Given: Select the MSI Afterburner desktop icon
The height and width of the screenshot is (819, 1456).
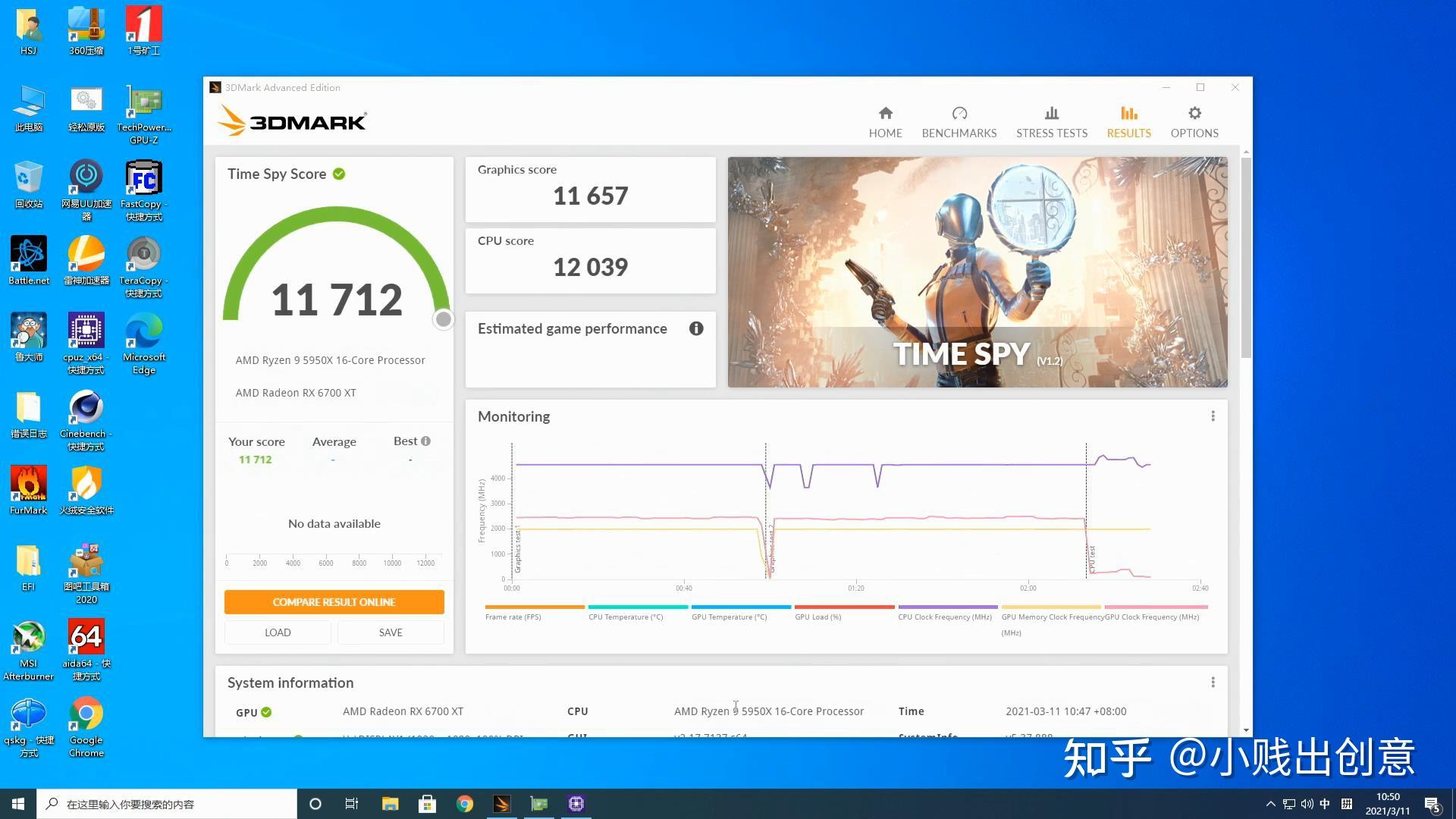Looking at the screenshot, I should click(28, 651).
